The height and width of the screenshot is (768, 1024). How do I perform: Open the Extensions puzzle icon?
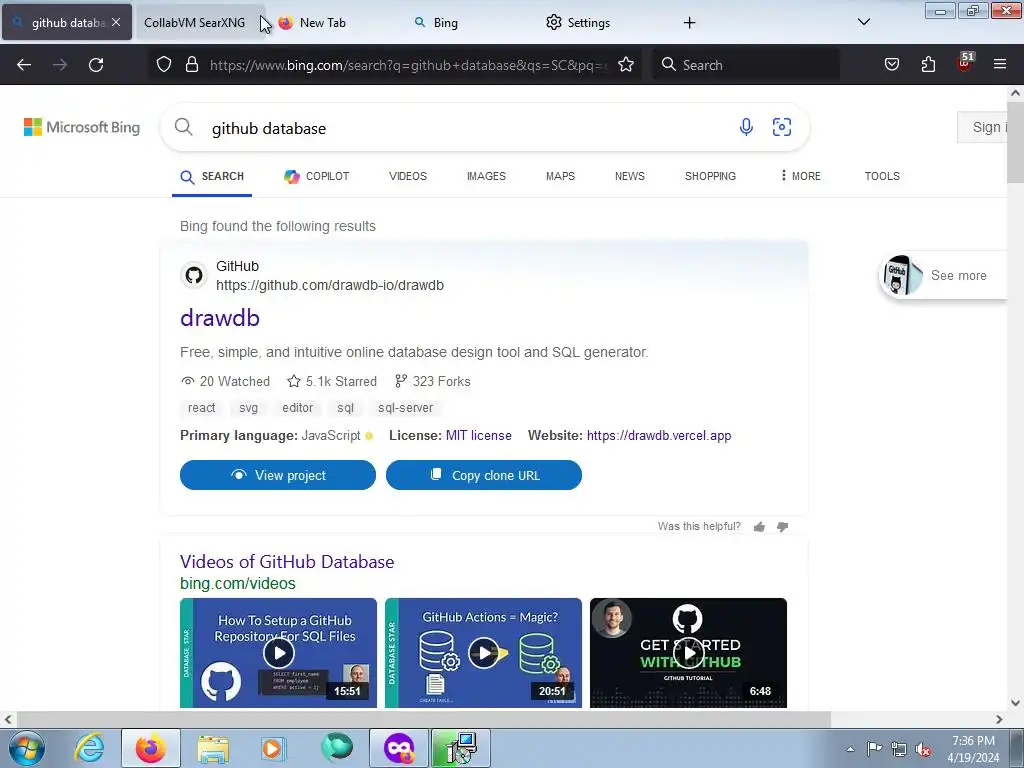pyautogui.click(x=928, y=65)
